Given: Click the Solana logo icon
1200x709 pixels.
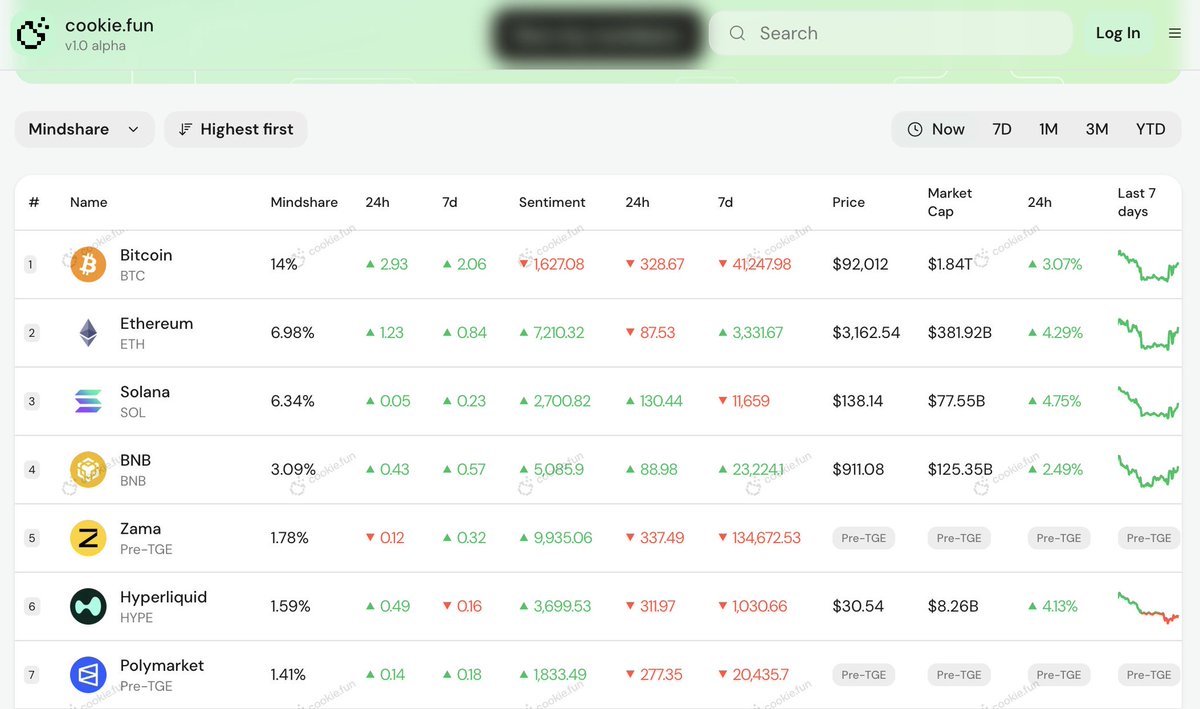Looking at the screenshot, I should [x=88, y=401].
